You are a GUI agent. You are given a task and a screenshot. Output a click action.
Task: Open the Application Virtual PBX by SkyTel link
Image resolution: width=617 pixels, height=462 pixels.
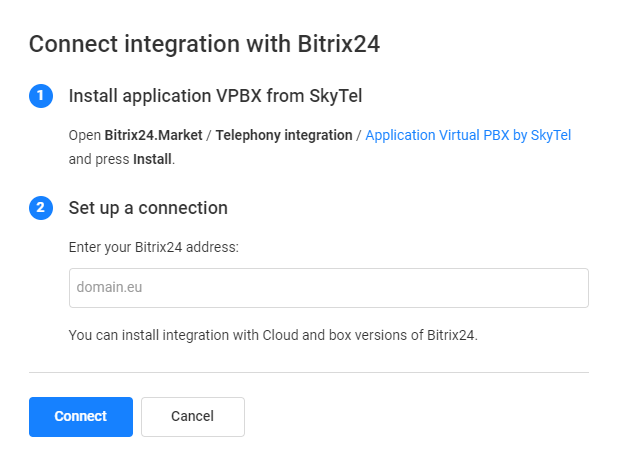tap(468, 135)
